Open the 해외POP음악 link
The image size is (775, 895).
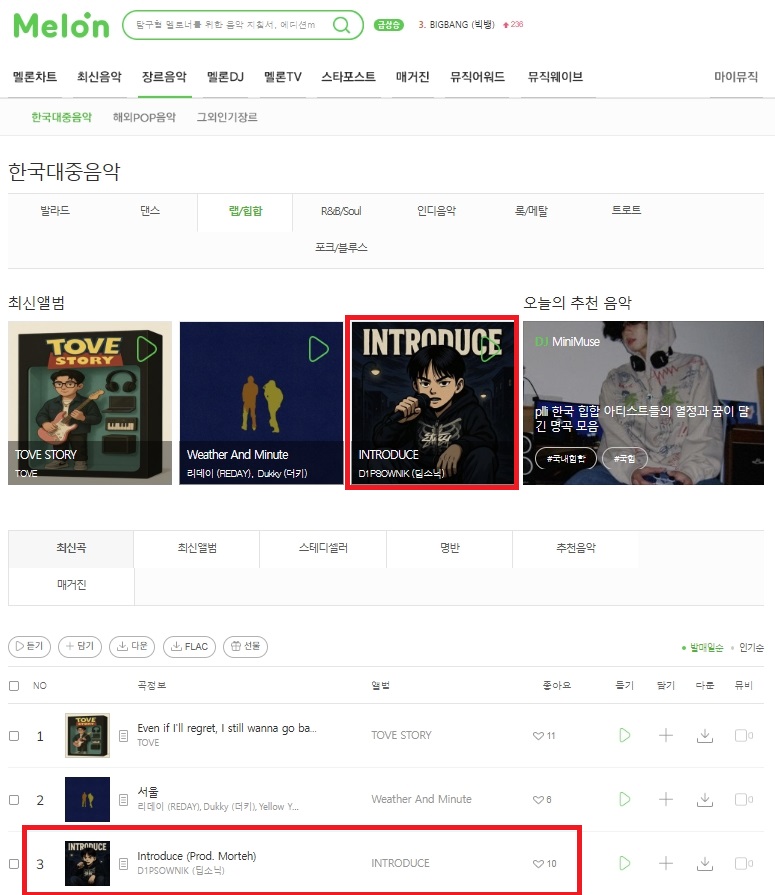[x=144, y=117]
